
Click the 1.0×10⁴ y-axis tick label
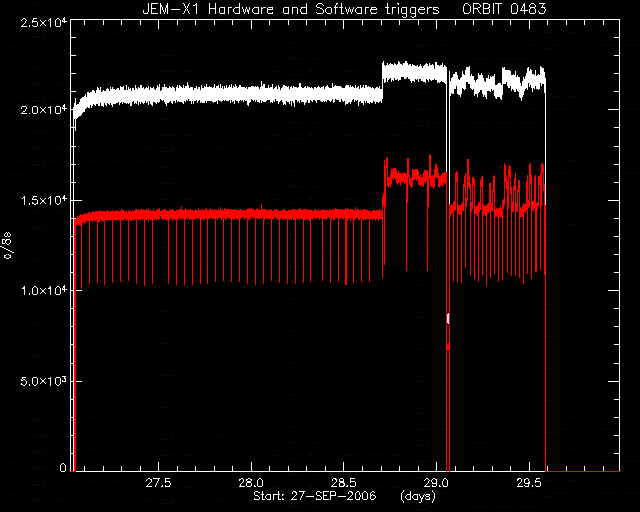pos(44,290)
